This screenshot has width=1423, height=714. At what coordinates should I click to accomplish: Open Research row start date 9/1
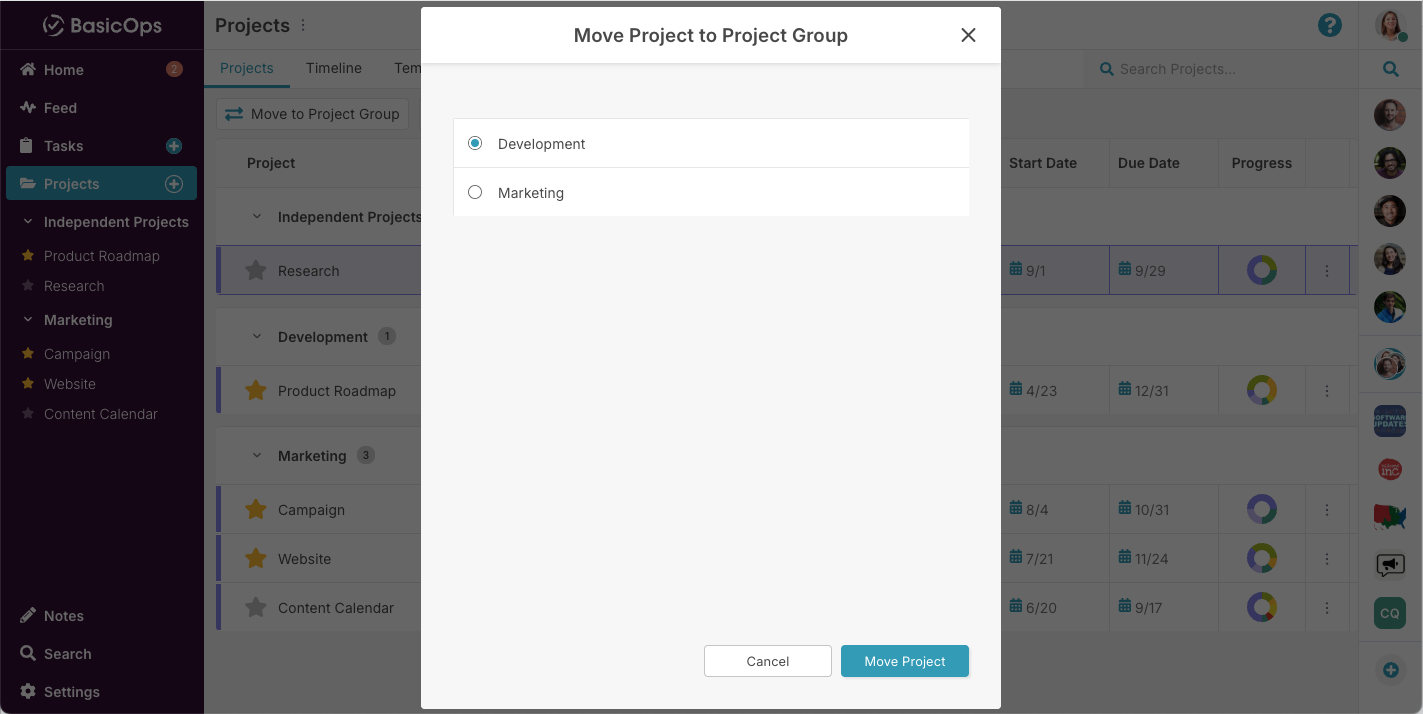(x=1027, y=270)
